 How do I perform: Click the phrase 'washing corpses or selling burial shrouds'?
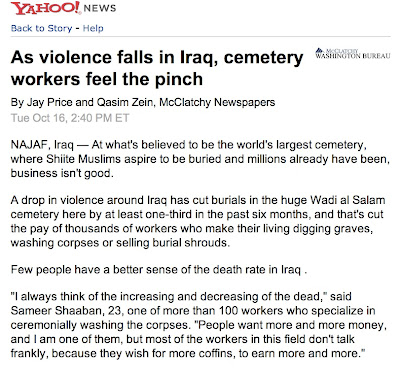(120, 243)
